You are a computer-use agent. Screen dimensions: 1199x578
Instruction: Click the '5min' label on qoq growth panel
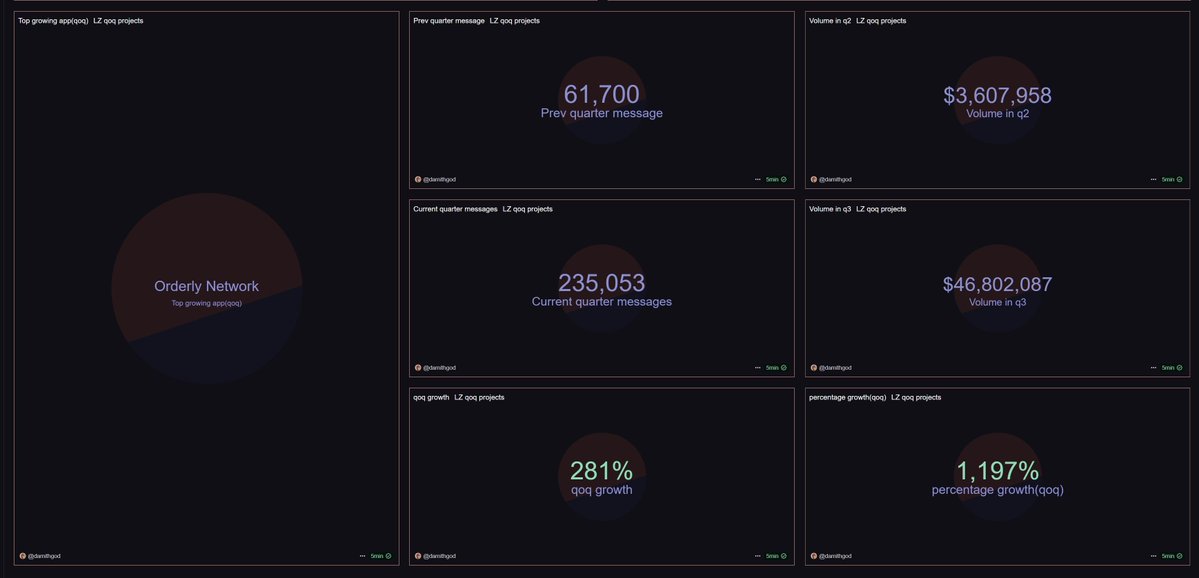[x=772, y=556]
